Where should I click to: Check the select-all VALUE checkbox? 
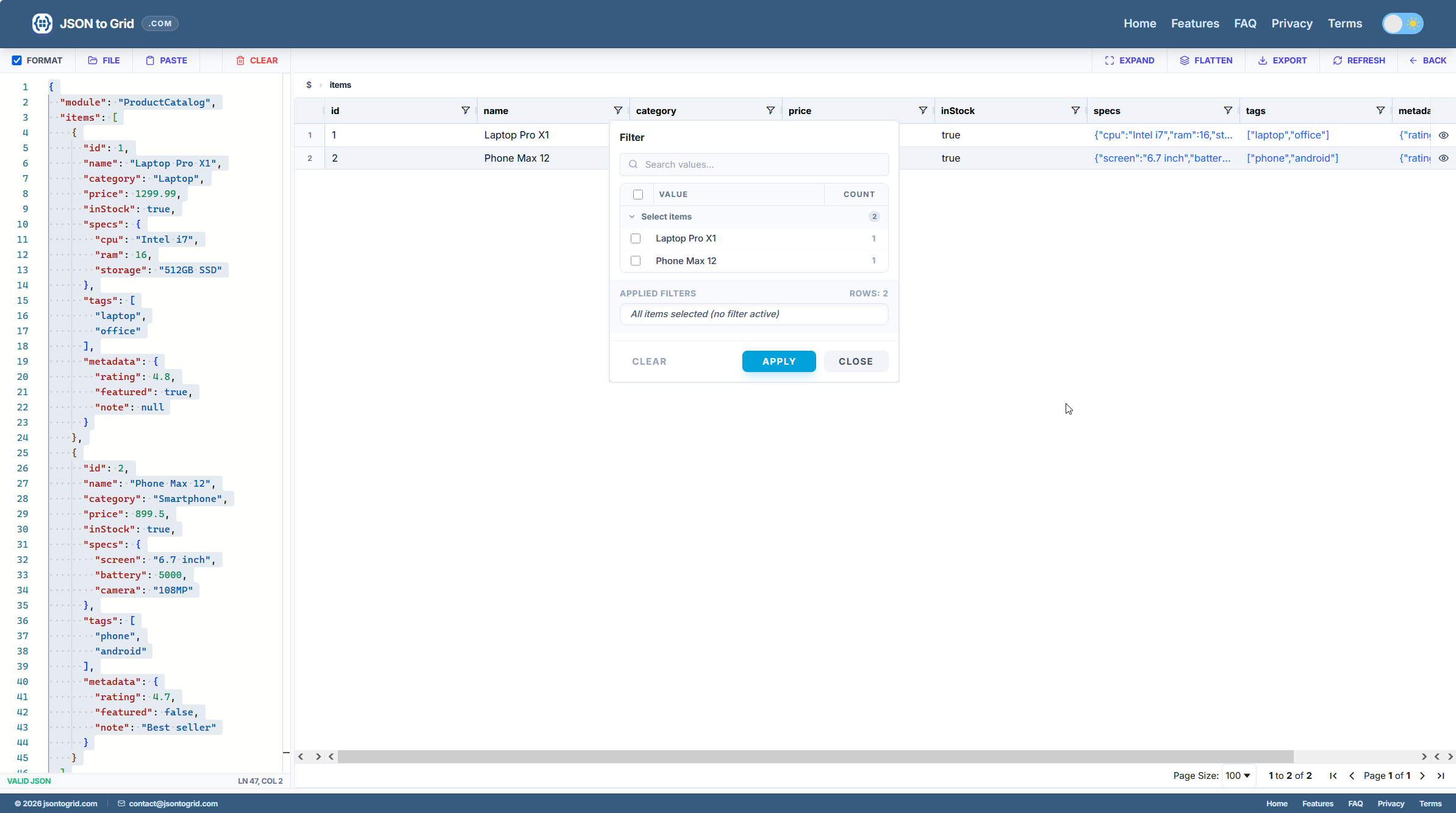pos(638,195)
